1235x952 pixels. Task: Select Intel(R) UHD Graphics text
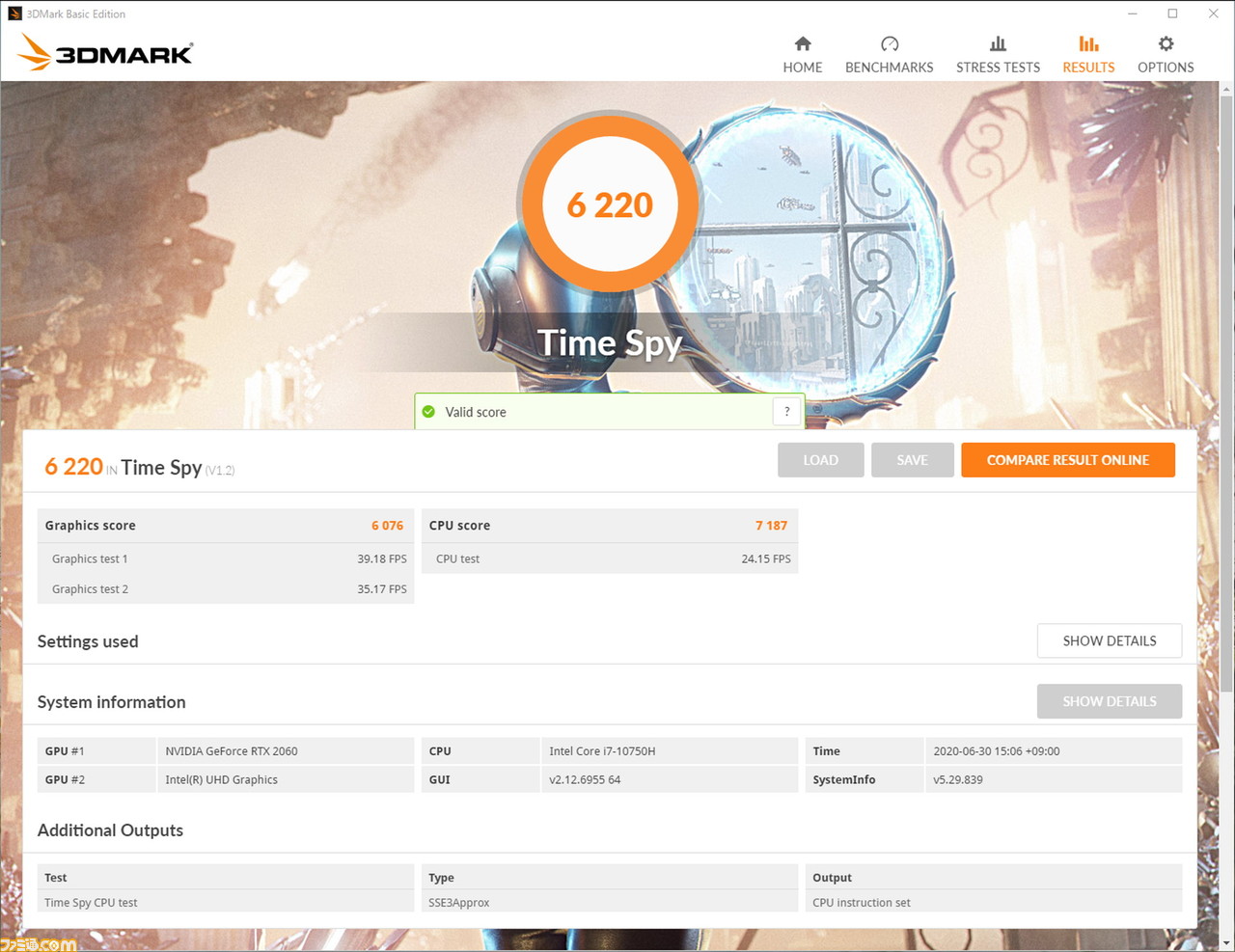(x=221, y=779)
